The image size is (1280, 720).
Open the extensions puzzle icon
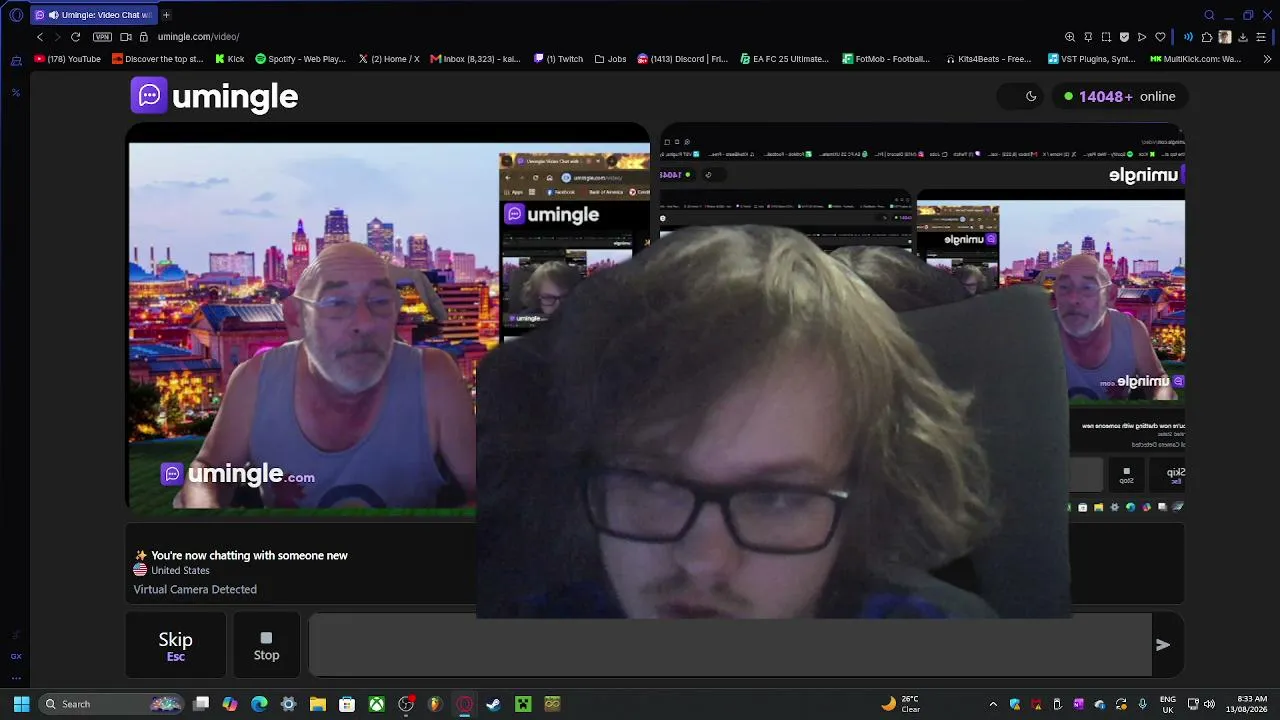1207,37
